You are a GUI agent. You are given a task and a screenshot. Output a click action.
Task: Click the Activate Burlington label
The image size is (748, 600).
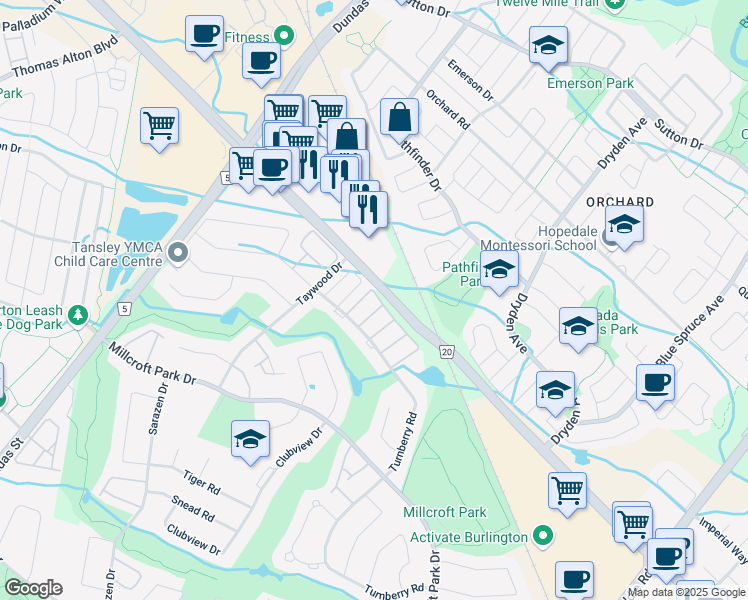[469, 538]
